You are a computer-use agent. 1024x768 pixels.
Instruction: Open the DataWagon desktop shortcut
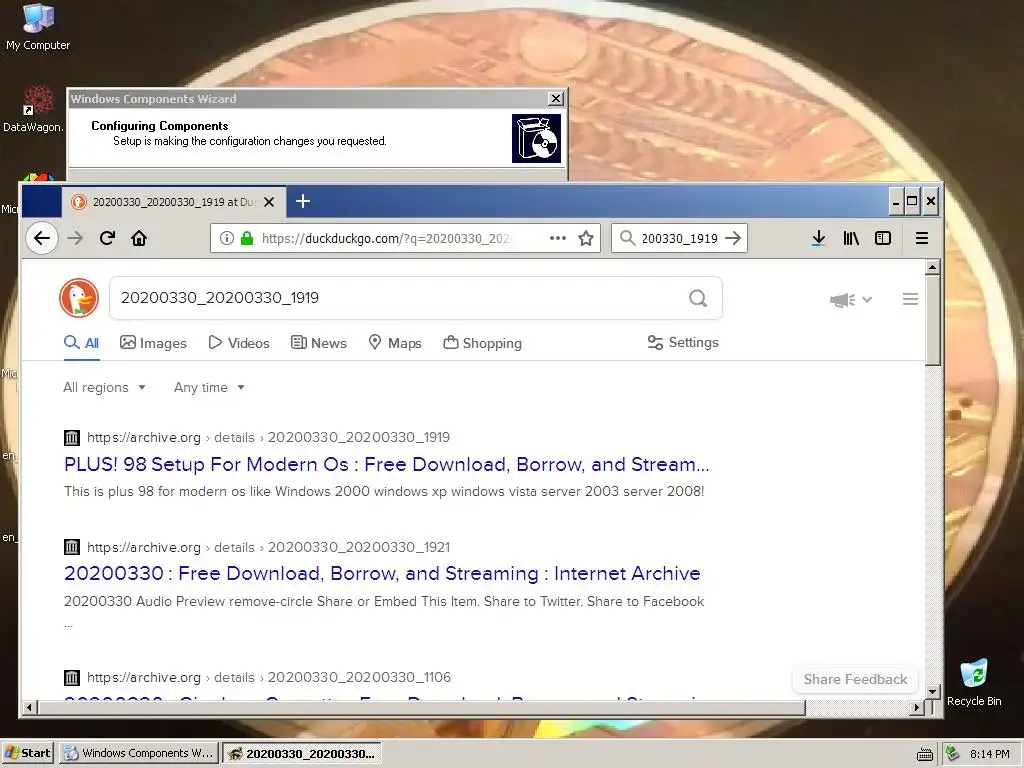coord(33,109)
